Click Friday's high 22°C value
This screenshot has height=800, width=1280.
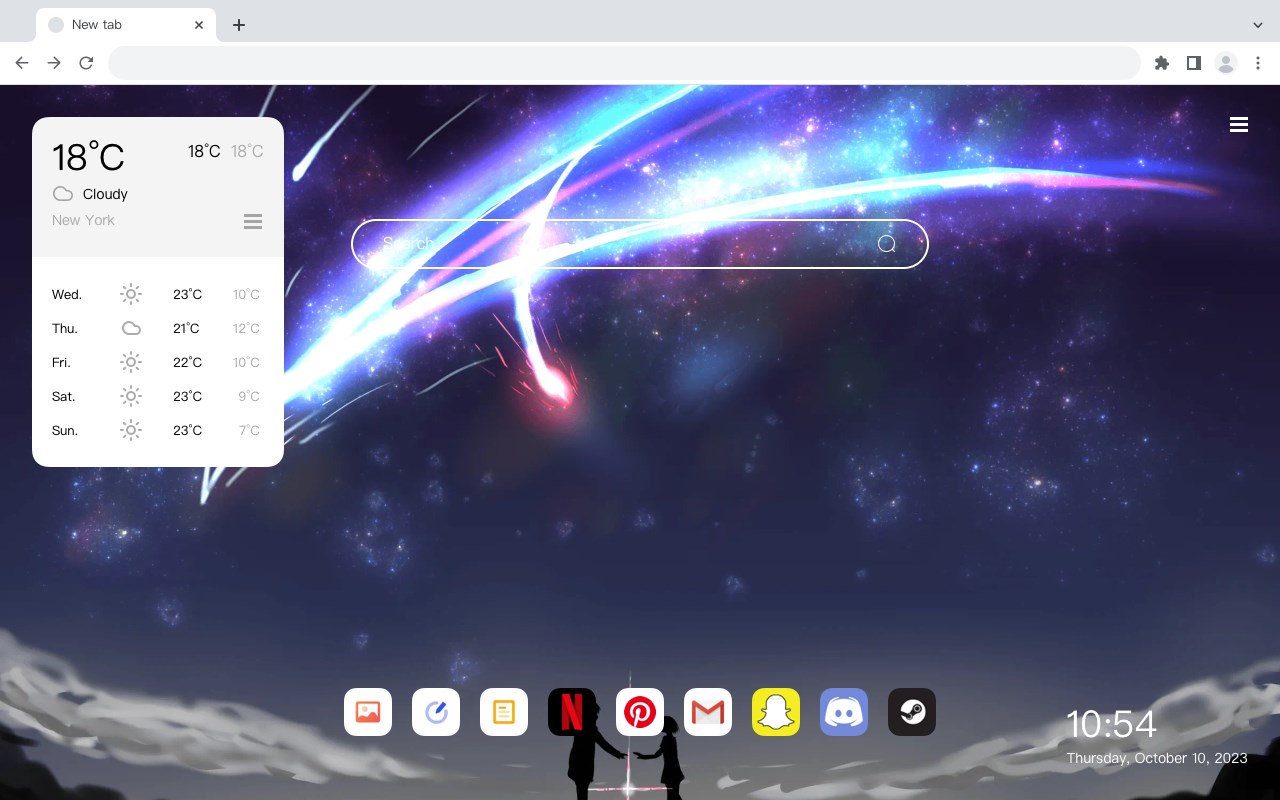coord(187,362)
